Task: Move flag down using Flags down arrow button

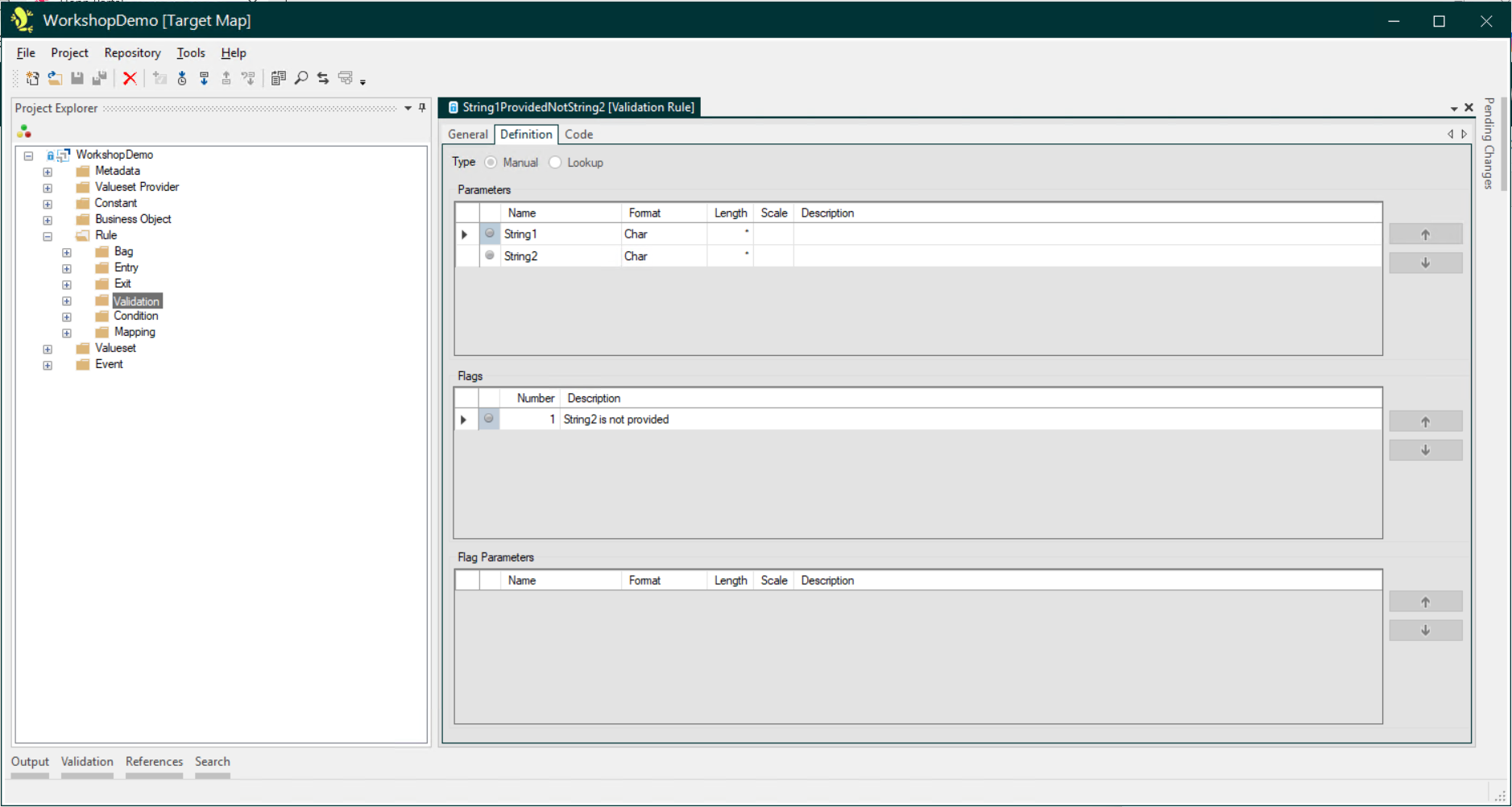Action: 1425,450
